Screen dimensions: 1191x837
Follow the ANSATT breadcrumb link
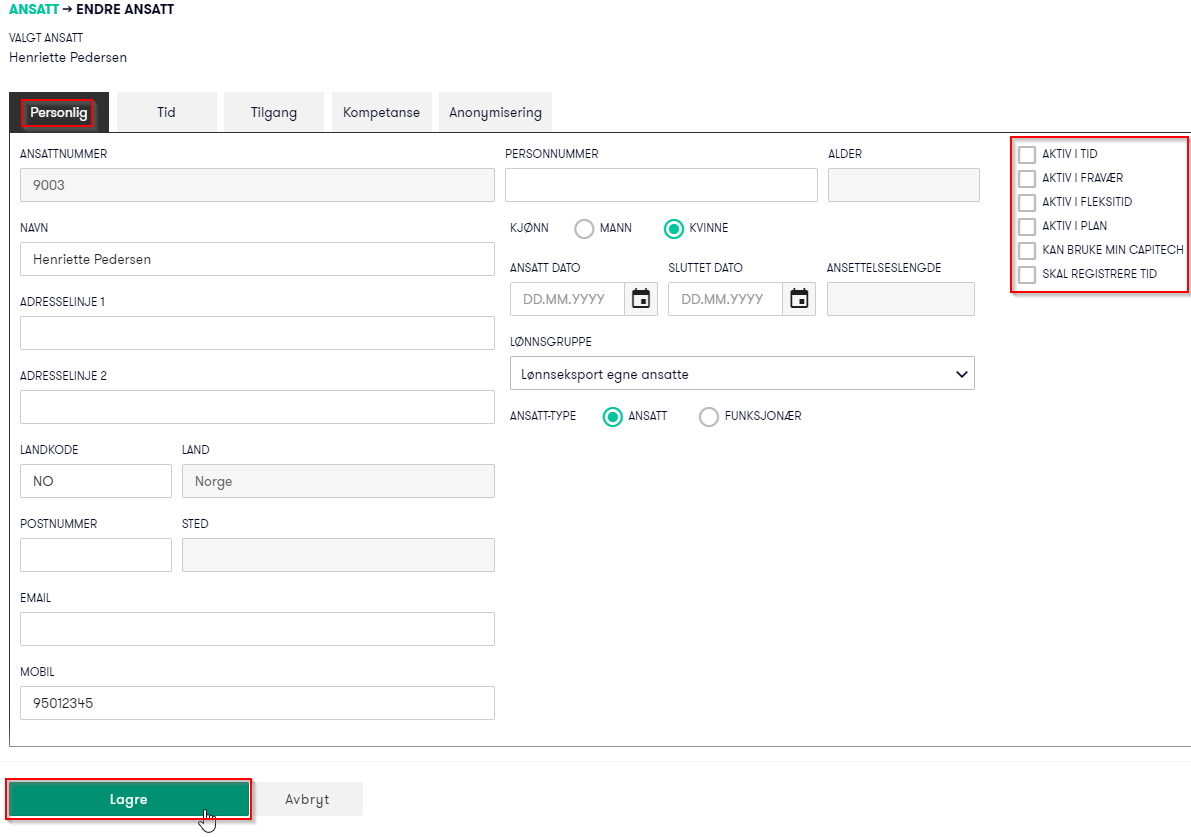coord(34,10)
